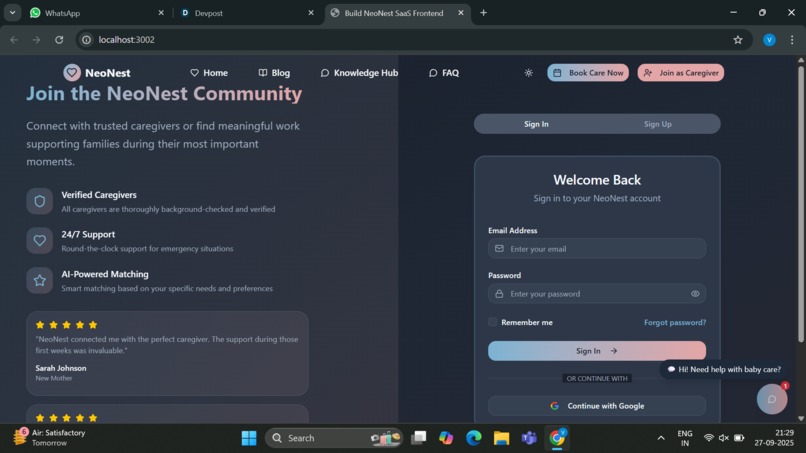806x453 pixels.
Task: Switch to the WhatsApp browser tab
Action: pyautogui.click(x=97, y=13)
